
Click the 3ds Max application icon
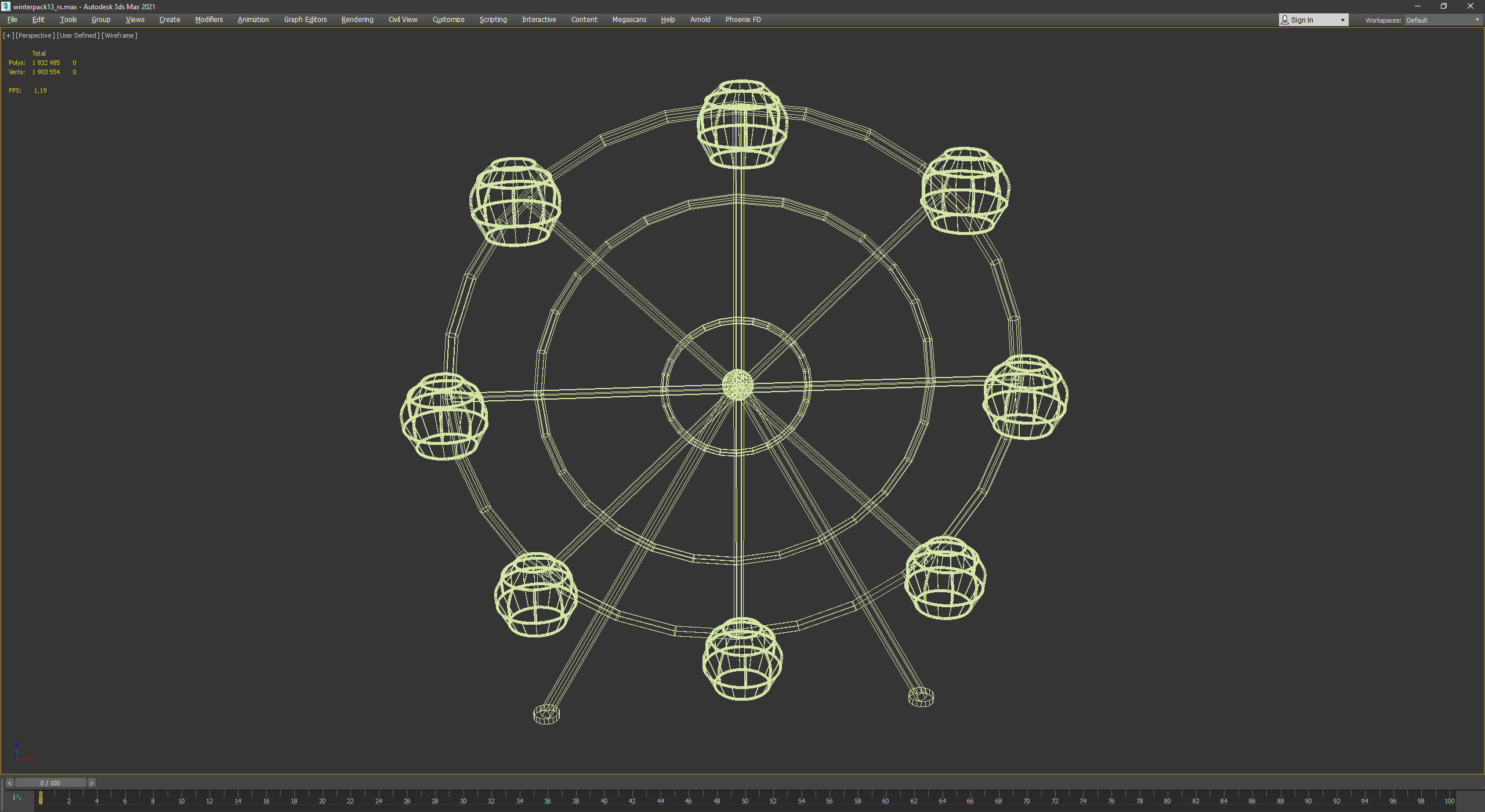tap(6, 6)
